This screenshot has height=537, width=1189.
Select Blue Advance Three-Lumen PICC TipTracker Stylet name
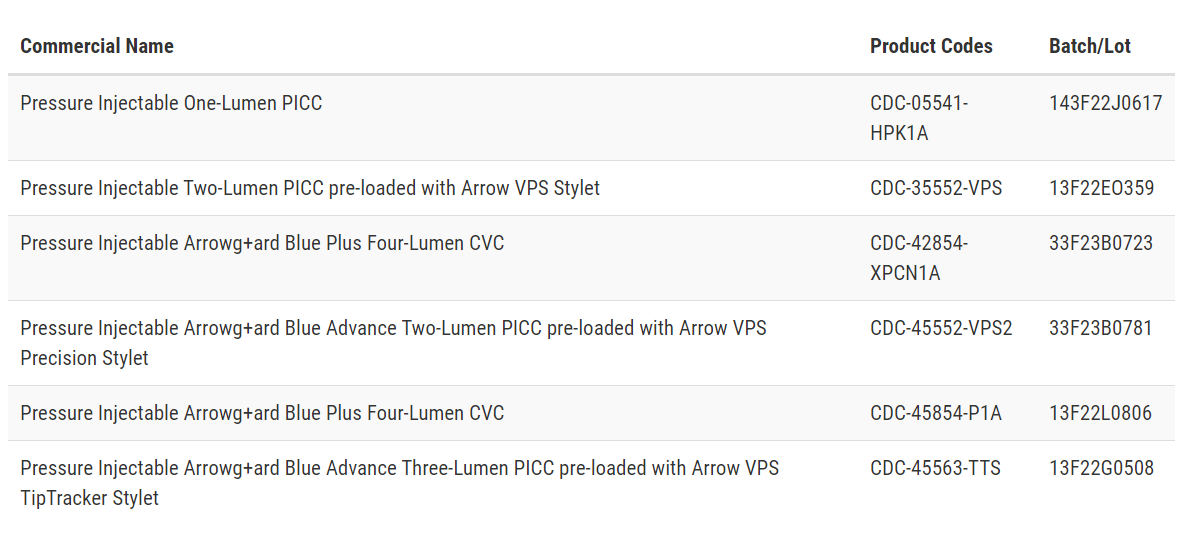pos(400,483)
